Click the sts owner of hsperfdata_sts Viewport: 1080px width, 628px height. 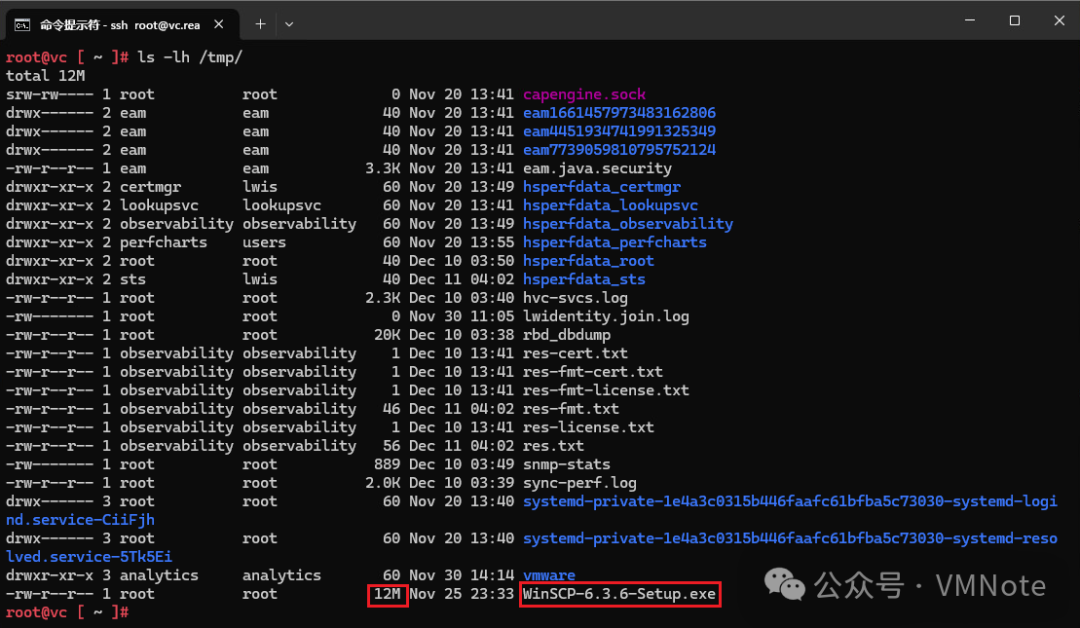(133, 280)
